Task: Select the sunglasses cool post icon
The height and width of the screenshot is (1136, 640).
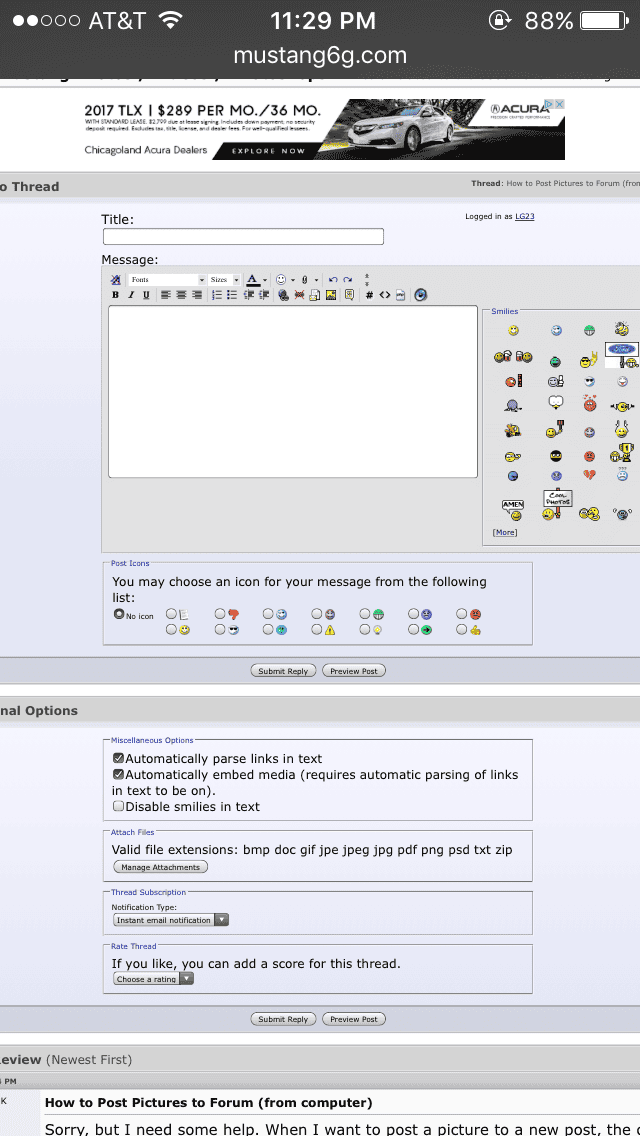Action: tap(220, 630)
